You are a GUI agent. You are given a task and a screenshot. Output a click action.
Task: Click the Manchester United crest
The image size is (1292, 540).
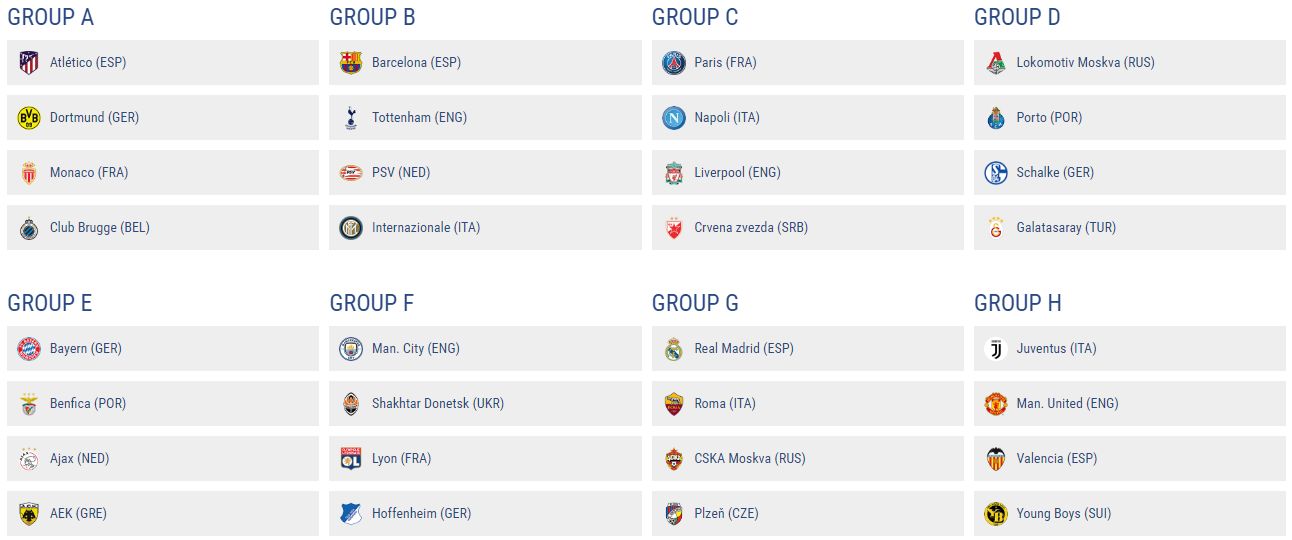(995, 404)
